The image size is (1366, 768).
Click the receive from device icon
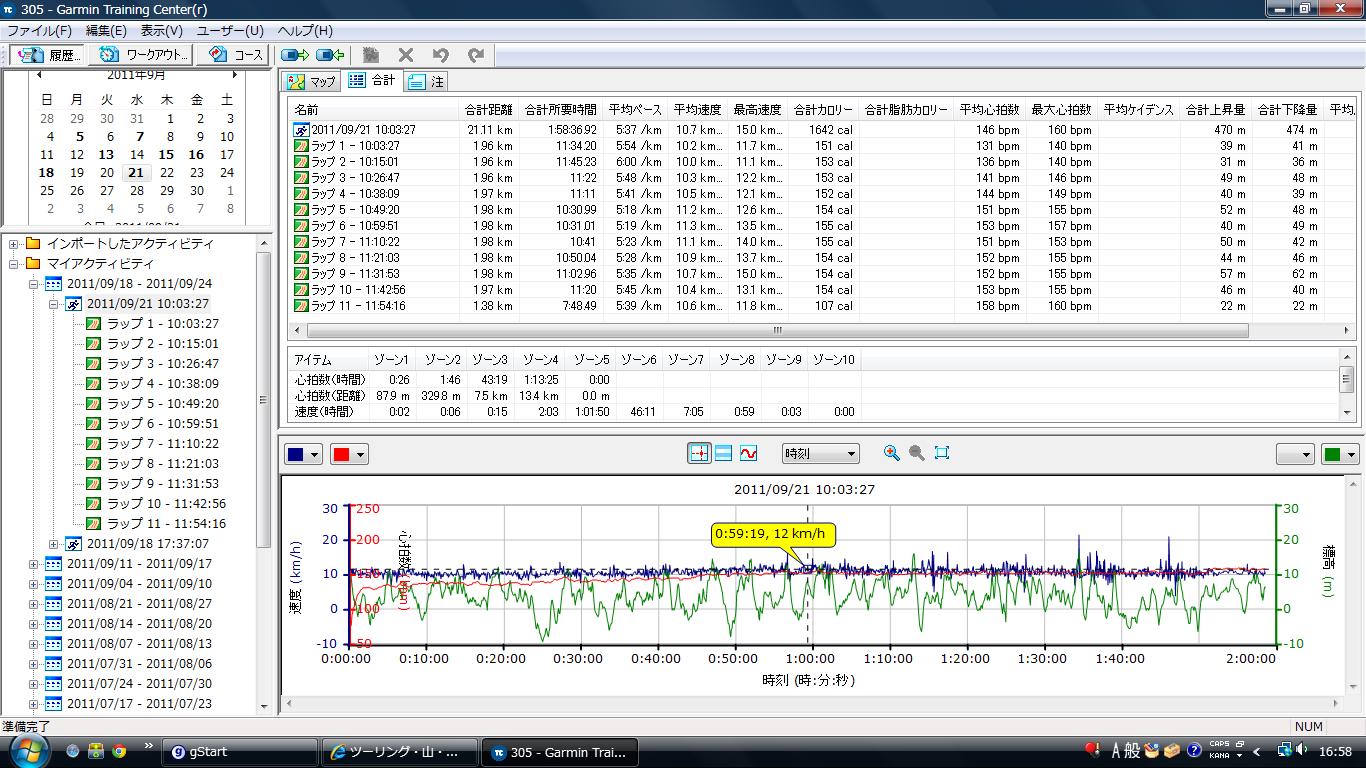[330, 55]
